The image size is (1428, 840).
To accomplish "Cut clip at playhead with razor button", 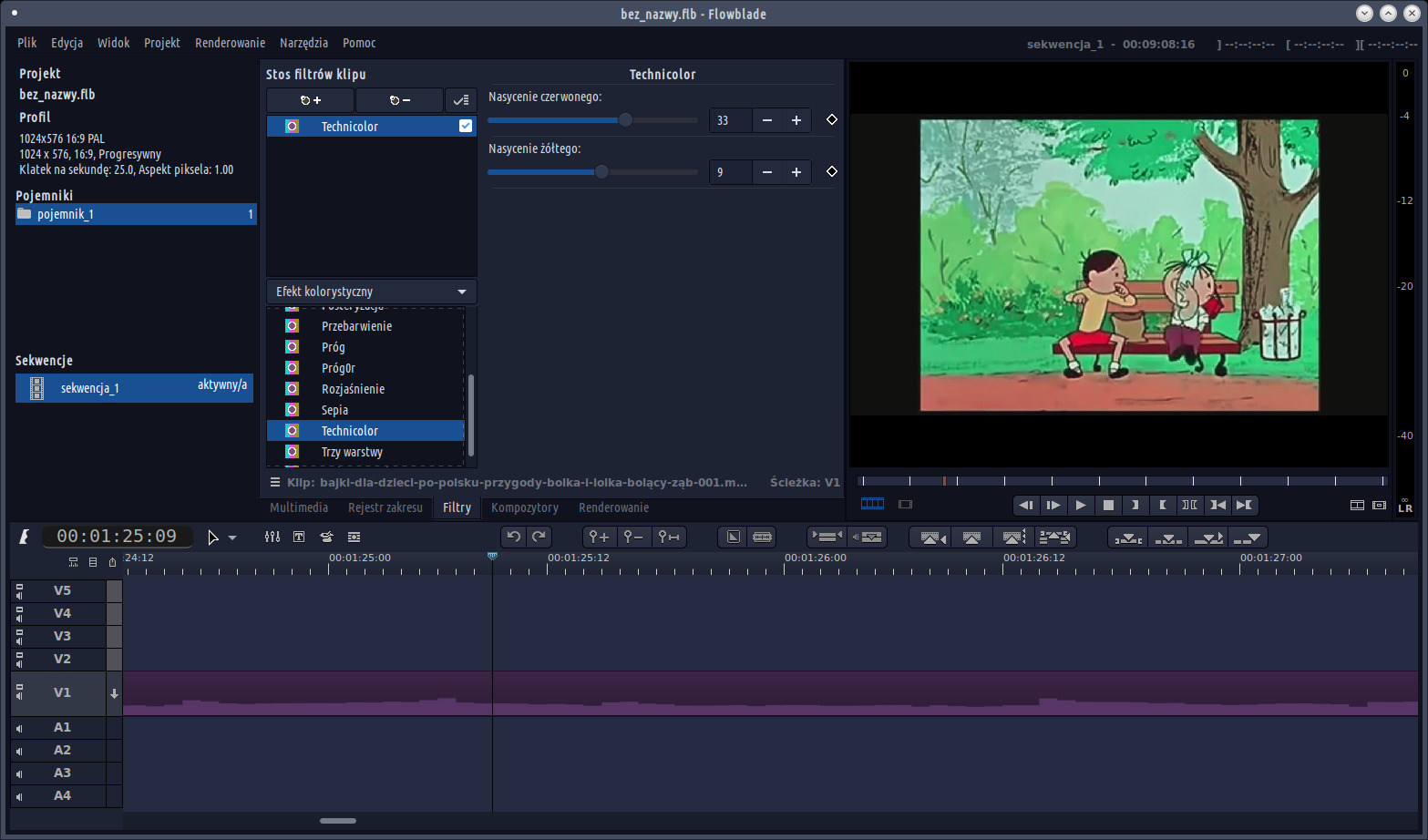I will (x=763, y=537).
